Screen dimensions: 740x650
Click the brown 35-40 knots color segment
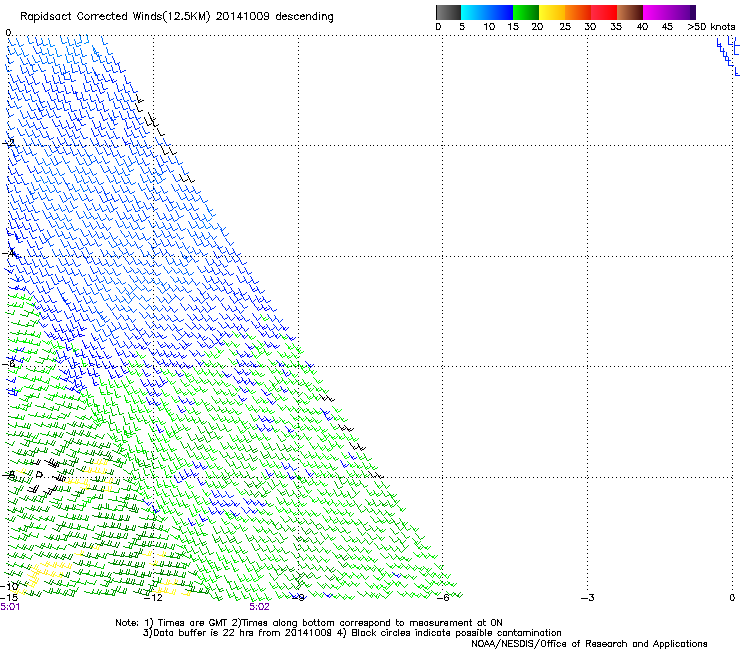pos(630,12)
